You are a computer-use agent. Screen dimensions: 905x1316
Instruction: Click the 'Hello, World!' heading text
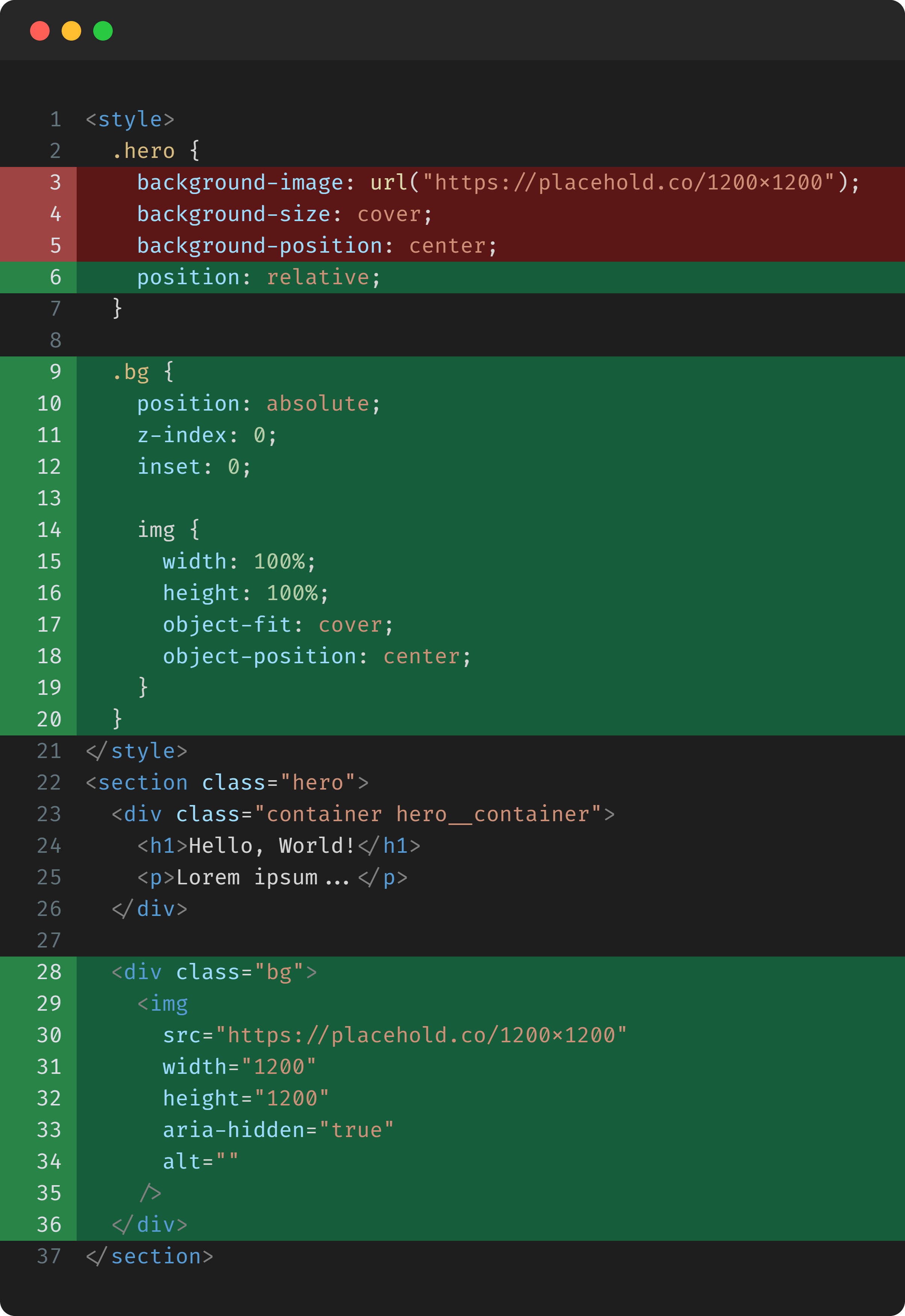click(x=272, y=846)
